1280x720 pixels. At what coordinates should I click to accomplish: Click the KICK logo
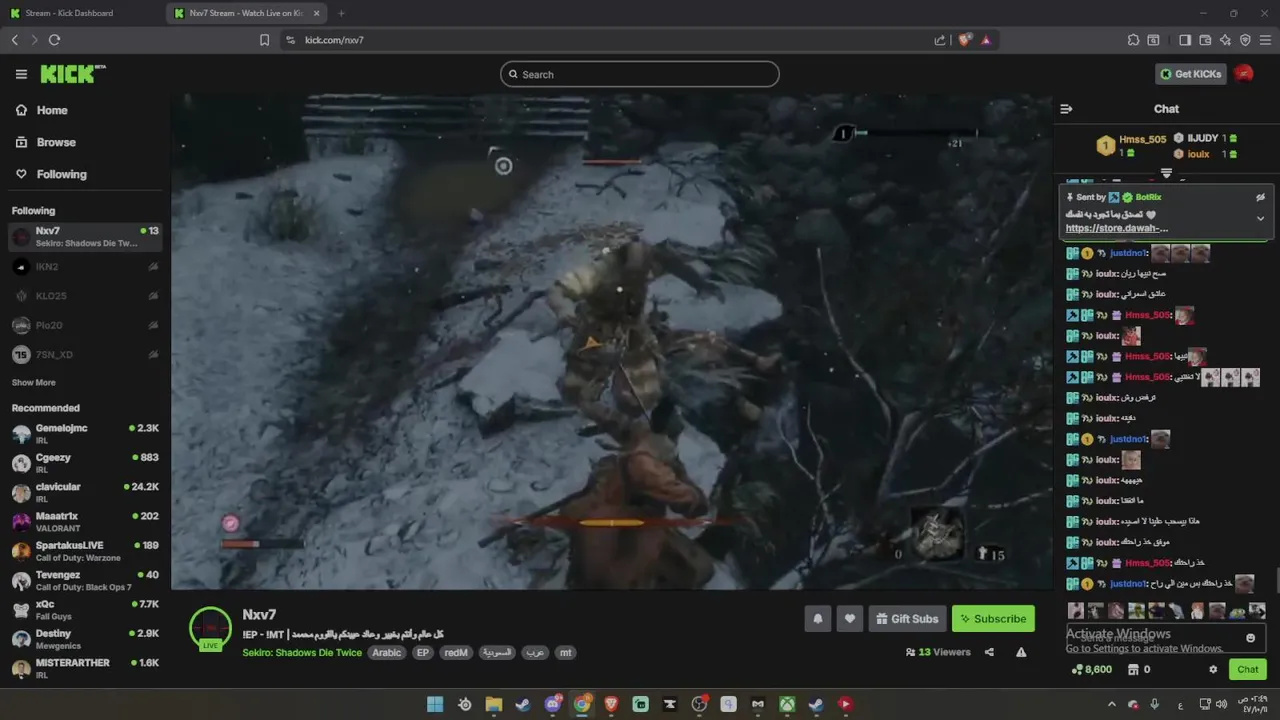(72, 74)
